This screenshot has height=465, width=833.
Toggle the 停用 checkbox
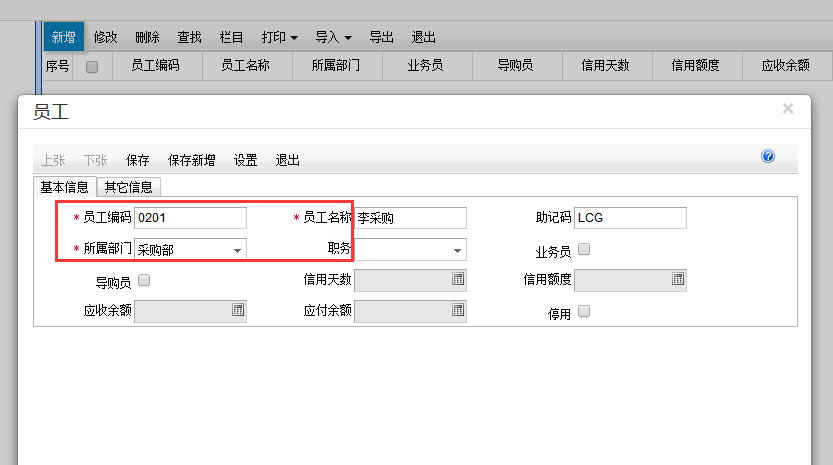584,311
